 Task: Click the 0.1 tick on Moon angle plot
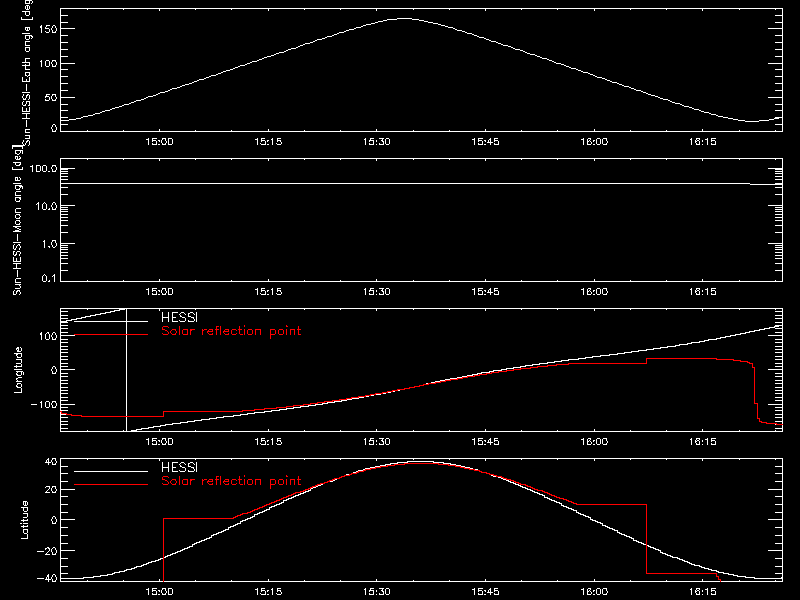click(x=49, y=278)
